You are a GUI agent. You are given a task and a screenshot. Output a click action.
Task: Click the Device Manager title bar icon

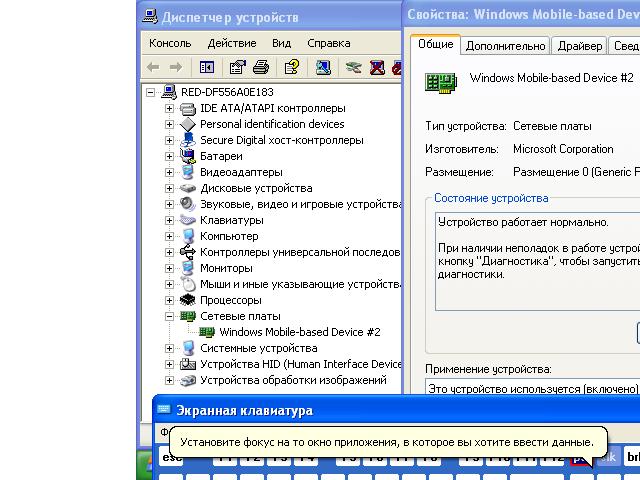click(x=150, y=16)
